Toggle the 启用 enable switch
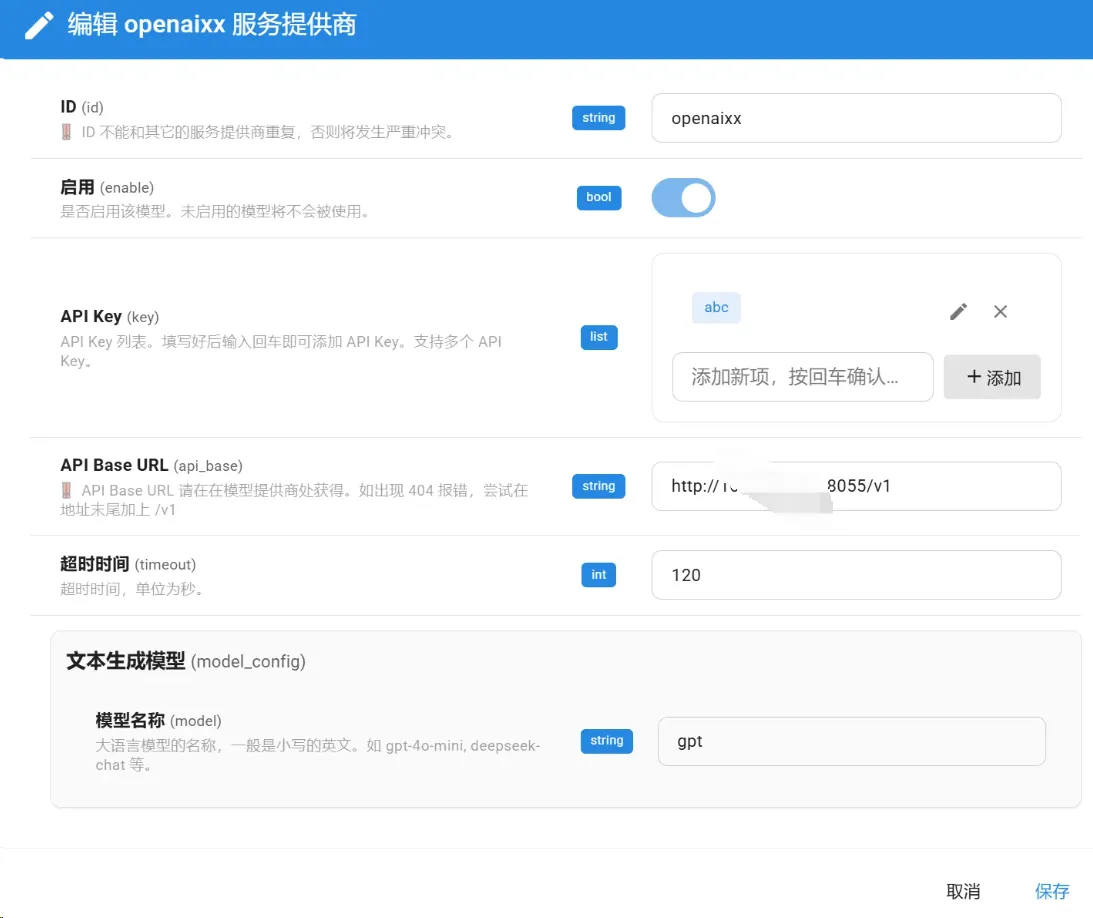This screenshot has height=918, width=1093. pyautogui.click(x=683, y=197)
